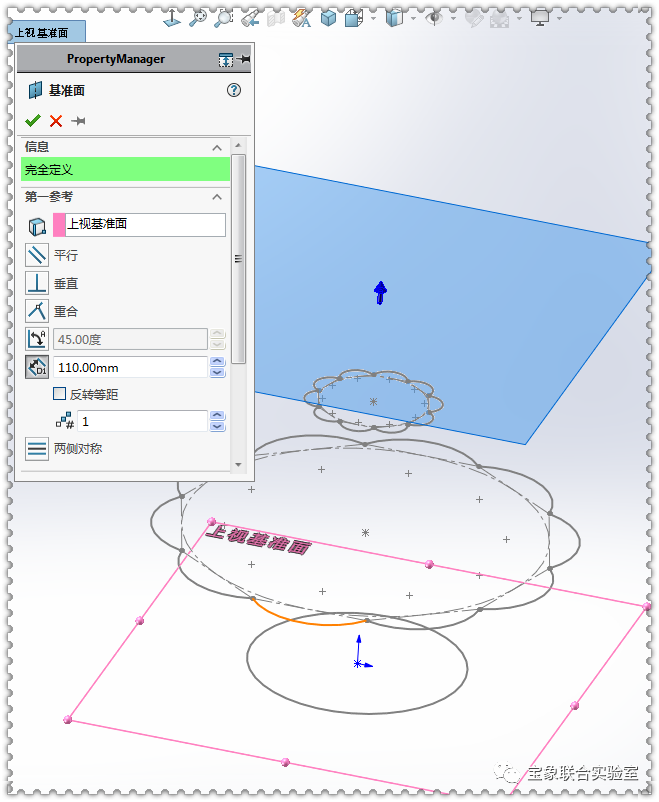Collapse the 信息 section
This screenshot has width=659, height=802.
tap(217, 148)
